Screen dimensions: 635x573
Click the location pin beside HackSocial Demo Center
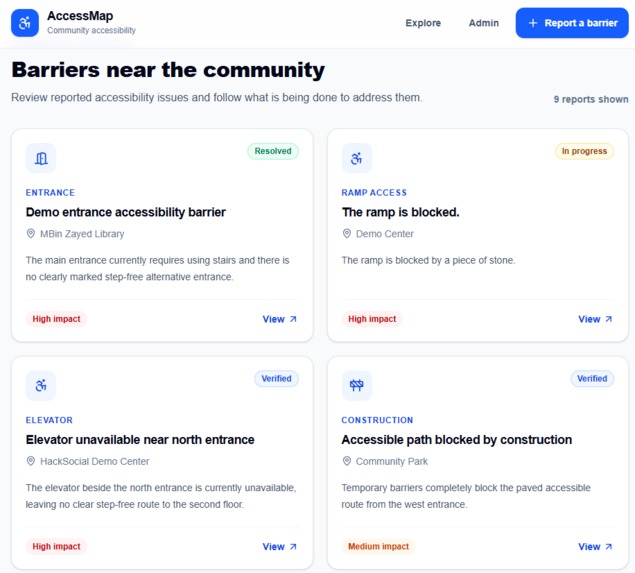[x=30, y=461]
